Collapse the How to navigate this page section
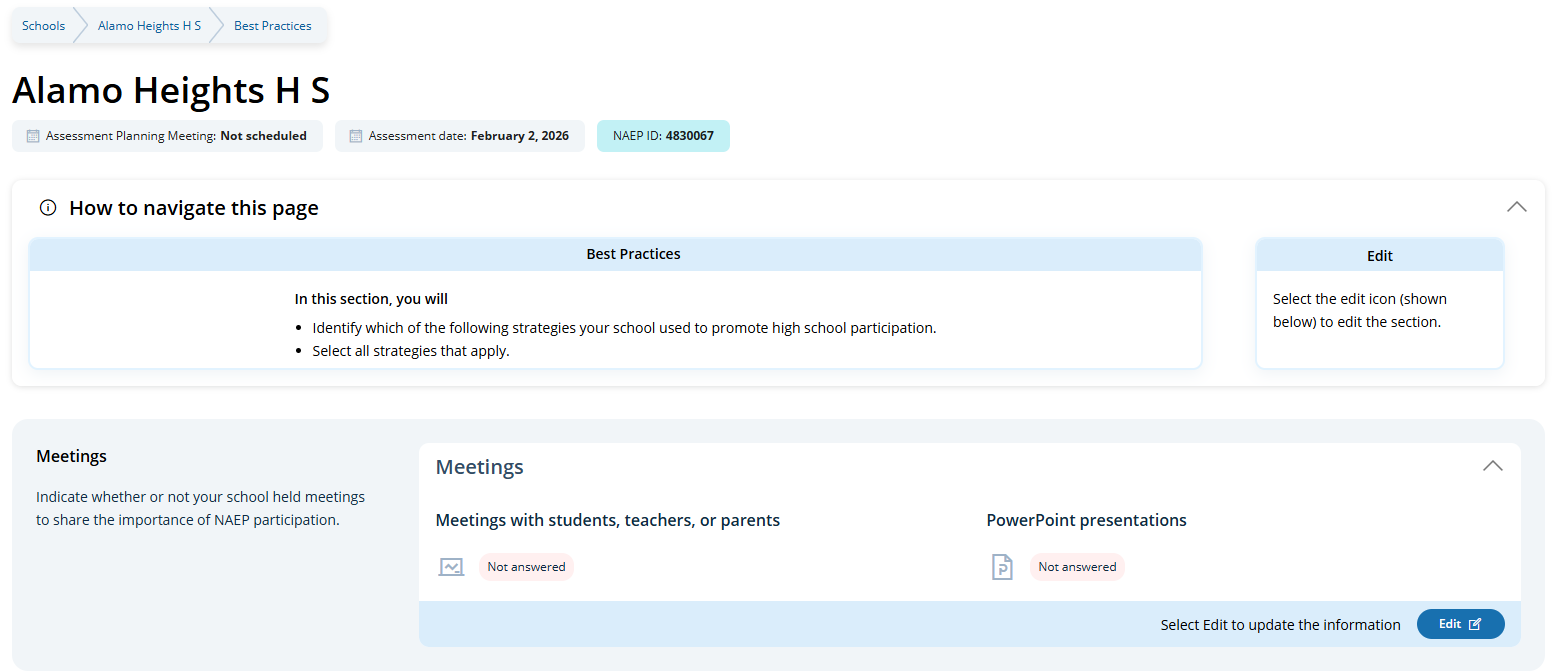Screen dimensions: 1554x671 [1516, 207]
